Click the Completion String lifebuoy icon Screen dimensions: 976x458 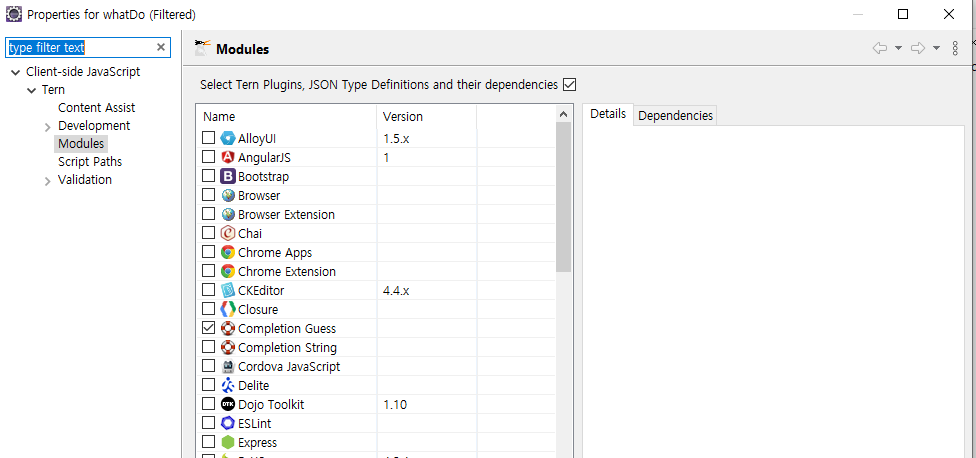pos(228,347)
